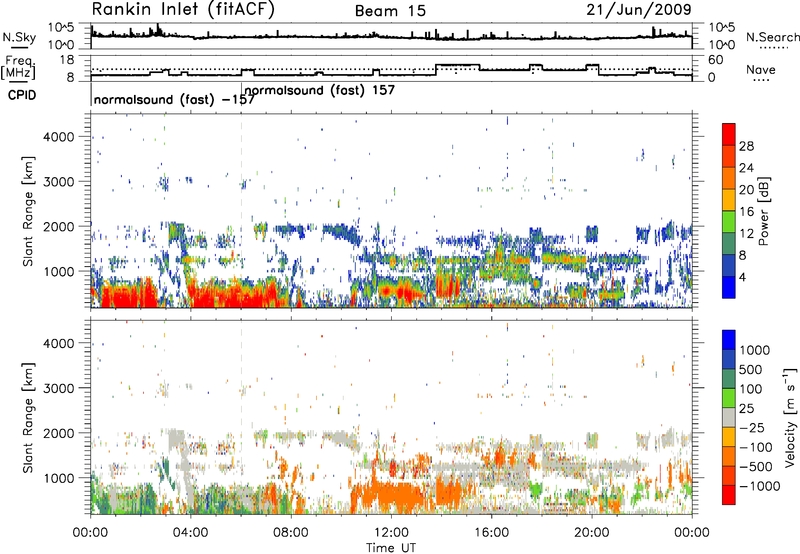800x554 pixels.
Task: Click the orange band of velocity colorbar
Action: pos(729,456)
